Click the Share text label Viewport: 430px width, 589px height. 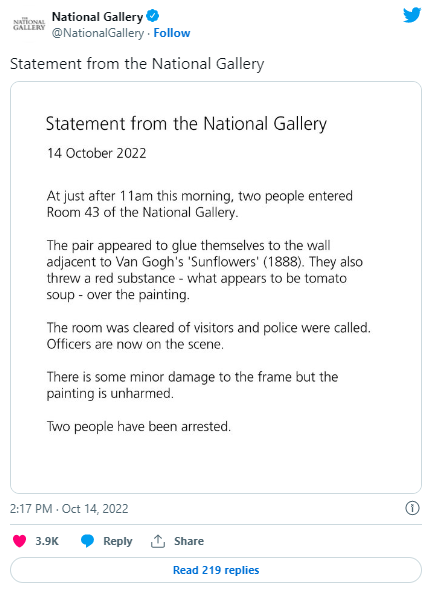189,541
